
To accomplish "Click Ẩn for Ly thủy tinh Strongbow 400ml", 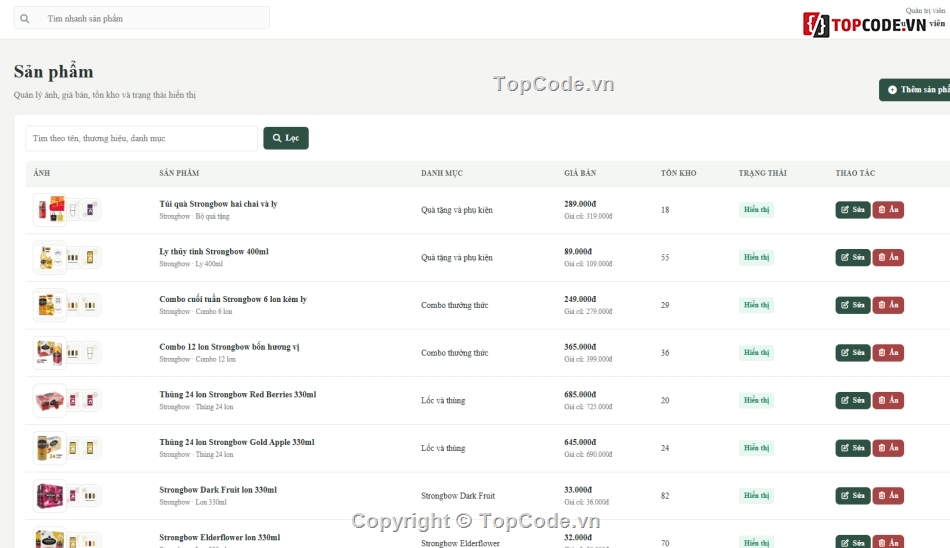I will click(x=888, y=258).
